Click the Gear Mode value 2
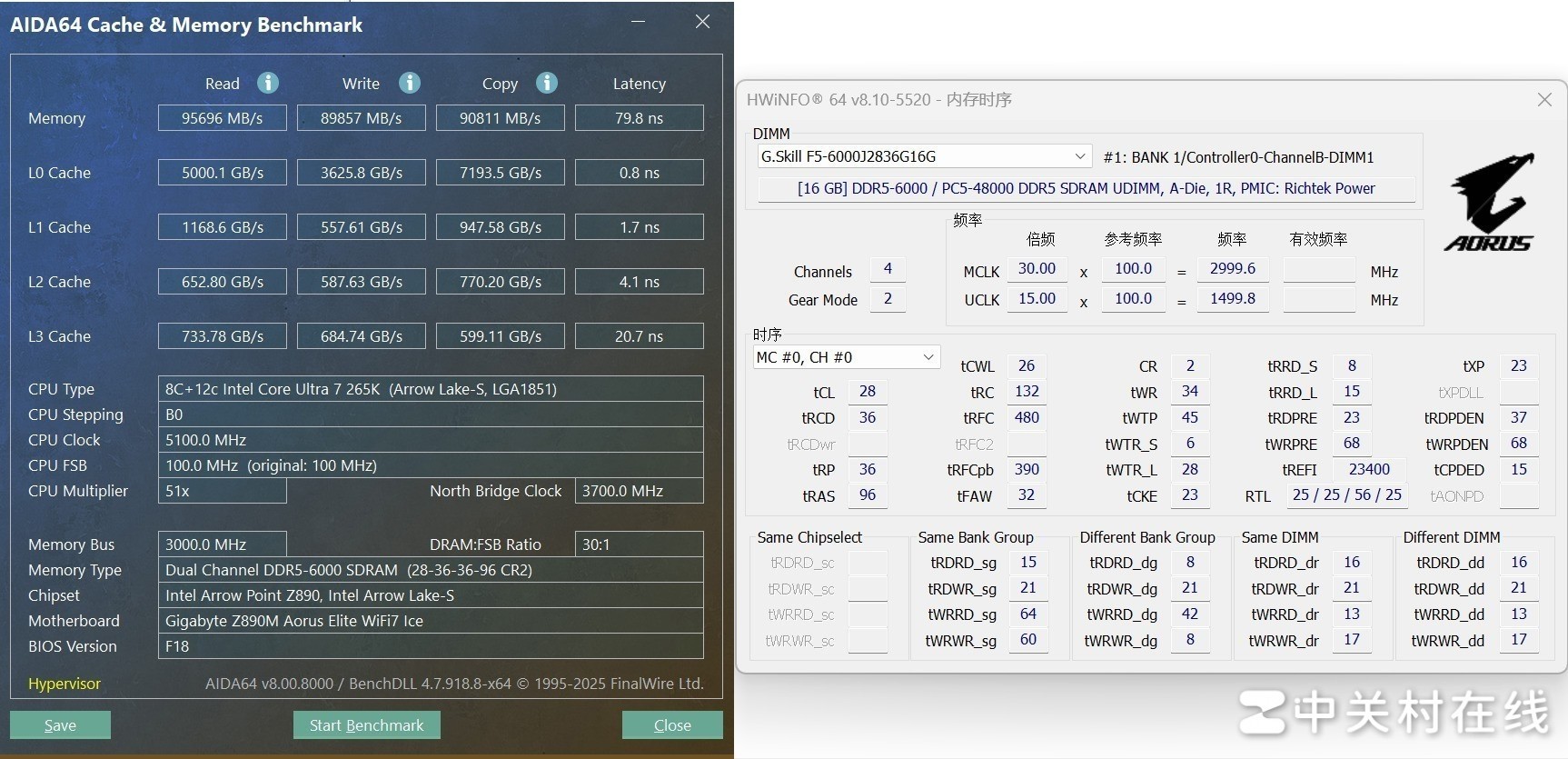 pos(888,299)
